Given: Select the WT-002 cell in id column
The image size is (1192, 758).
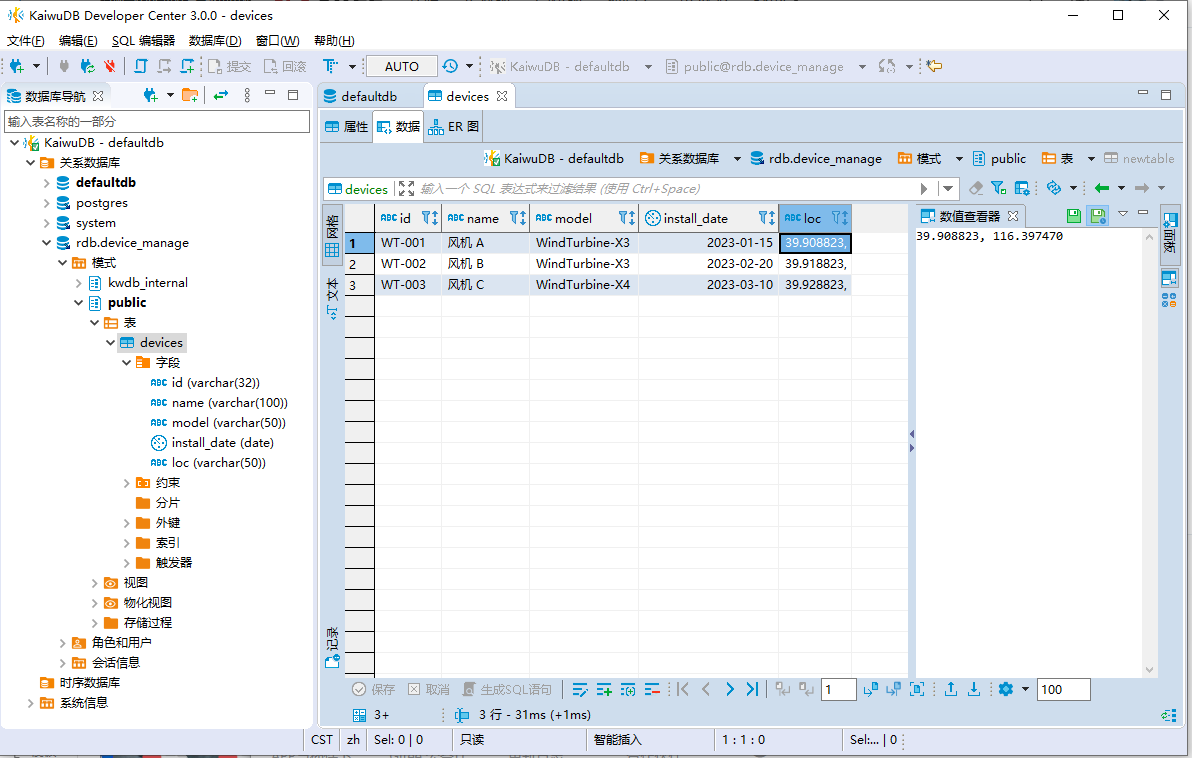Looking at the screenshot, I should [x=407, y=264].
